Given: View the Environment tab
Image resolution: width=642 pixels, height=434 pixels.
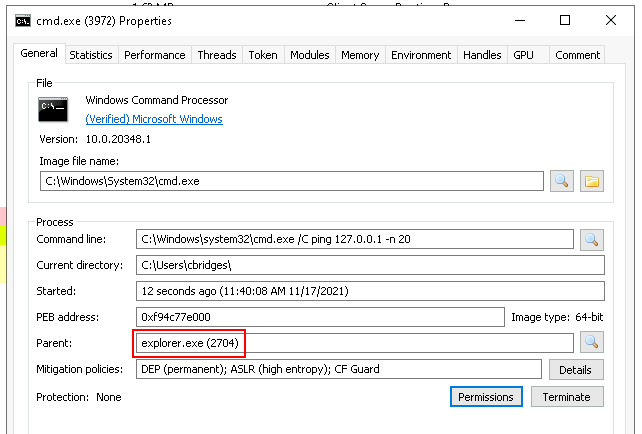Looking at the screenshot, I should [x=421, y=56].
